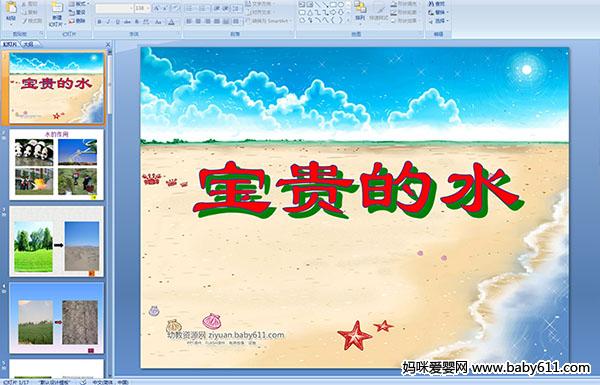Select the slide 3 thumbnail with trees and desert

57,241
